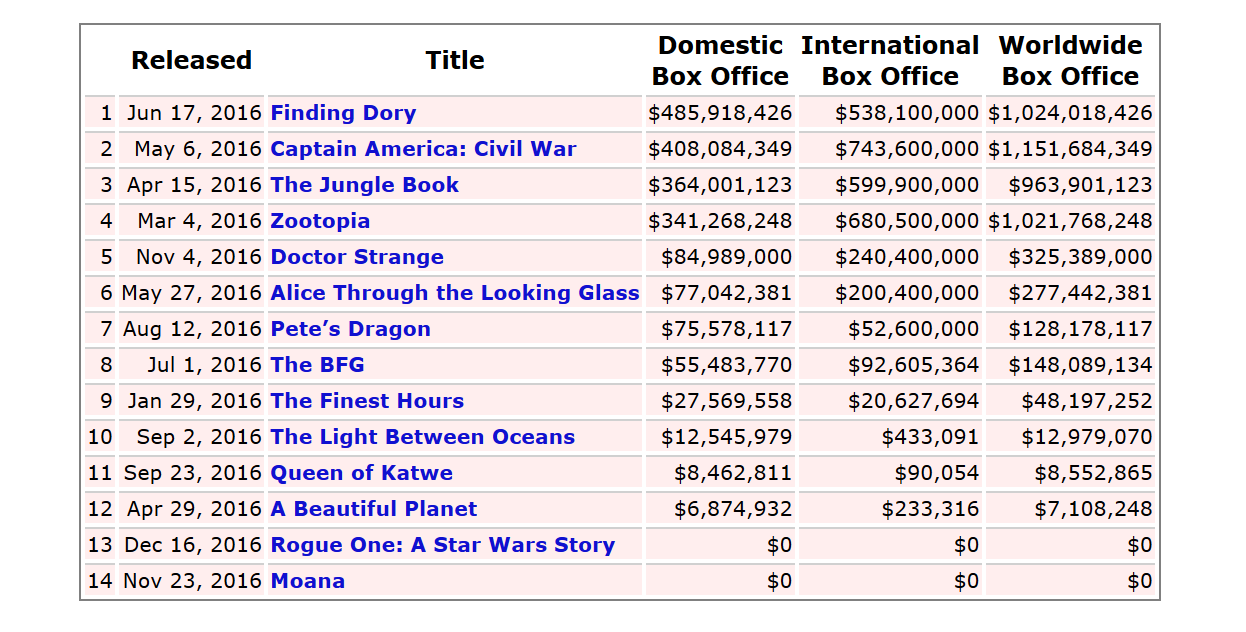Open the Doctor Strange link
The height and width of the screenshot is (632, 1246).
point(357,257)
